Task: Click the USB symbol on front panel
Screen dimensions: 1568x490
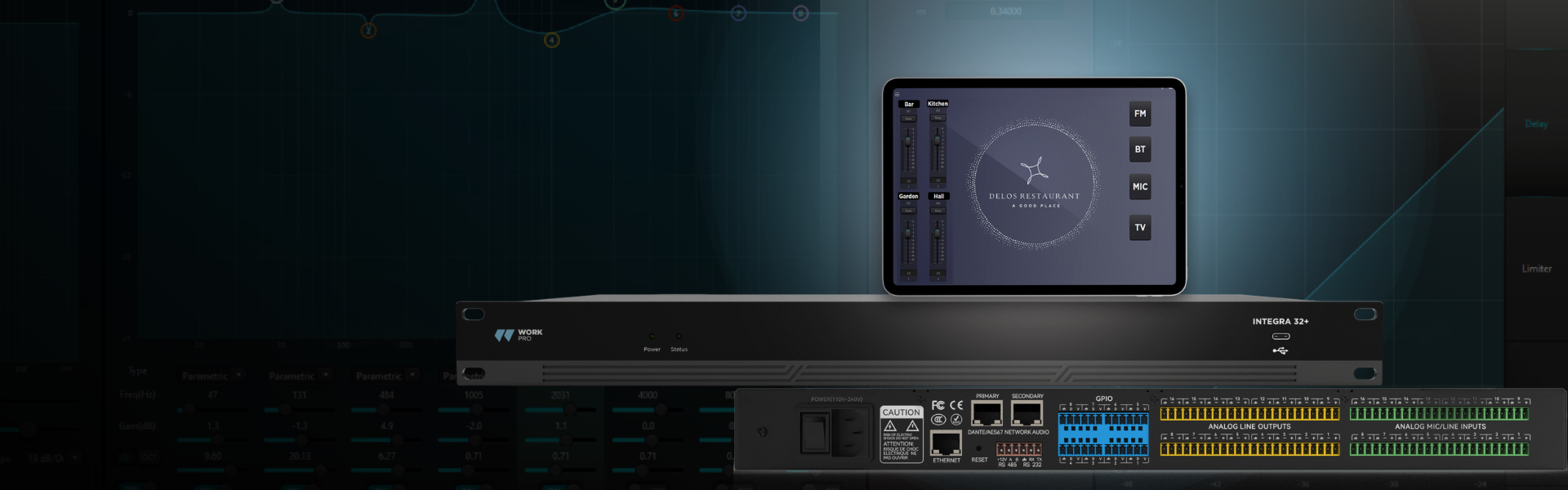Action: tap(1280, 351)
